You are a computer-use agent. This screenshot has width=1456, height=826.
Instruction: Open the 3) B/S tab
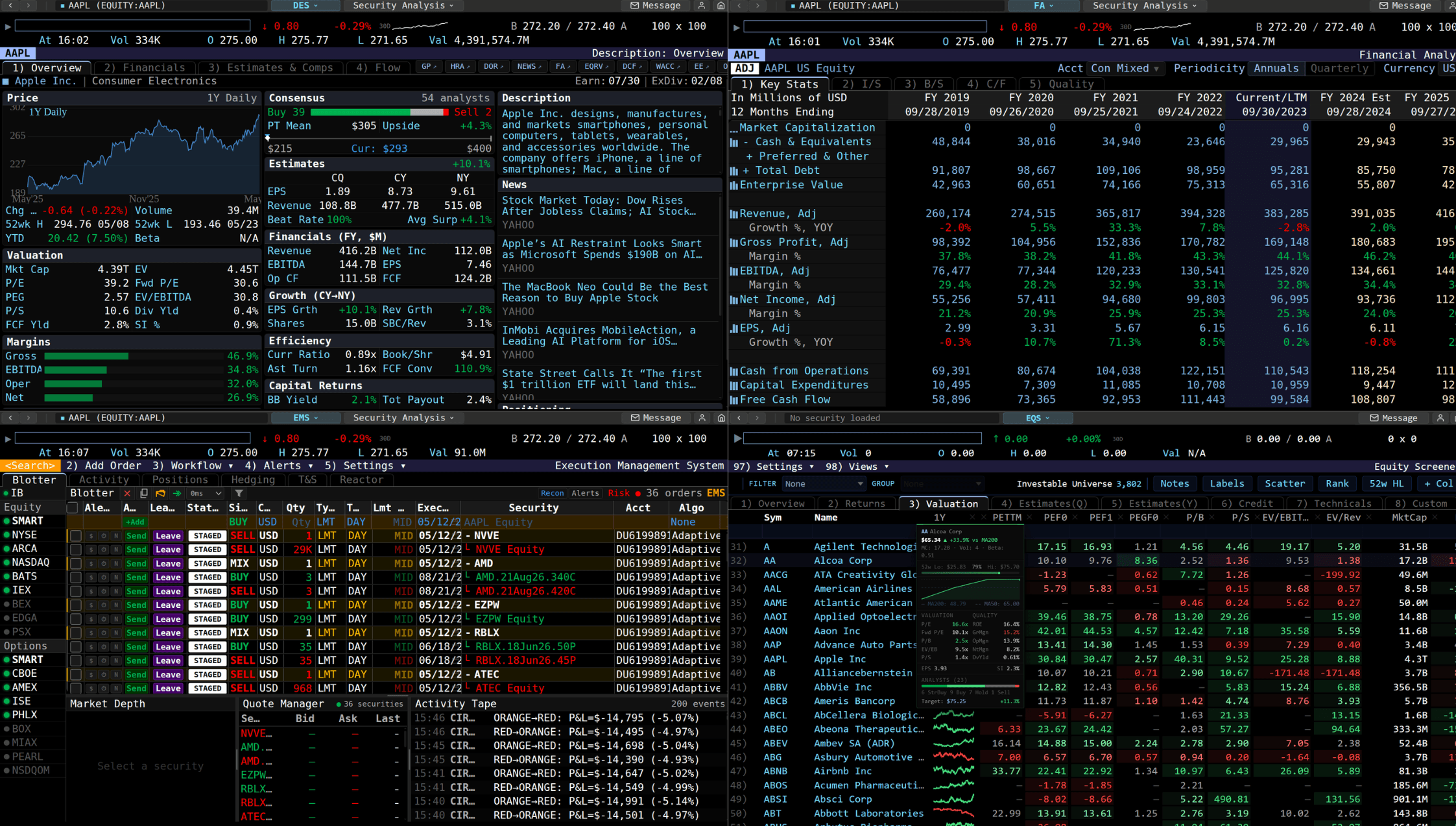pyautogui.click(x=924, y=84)
